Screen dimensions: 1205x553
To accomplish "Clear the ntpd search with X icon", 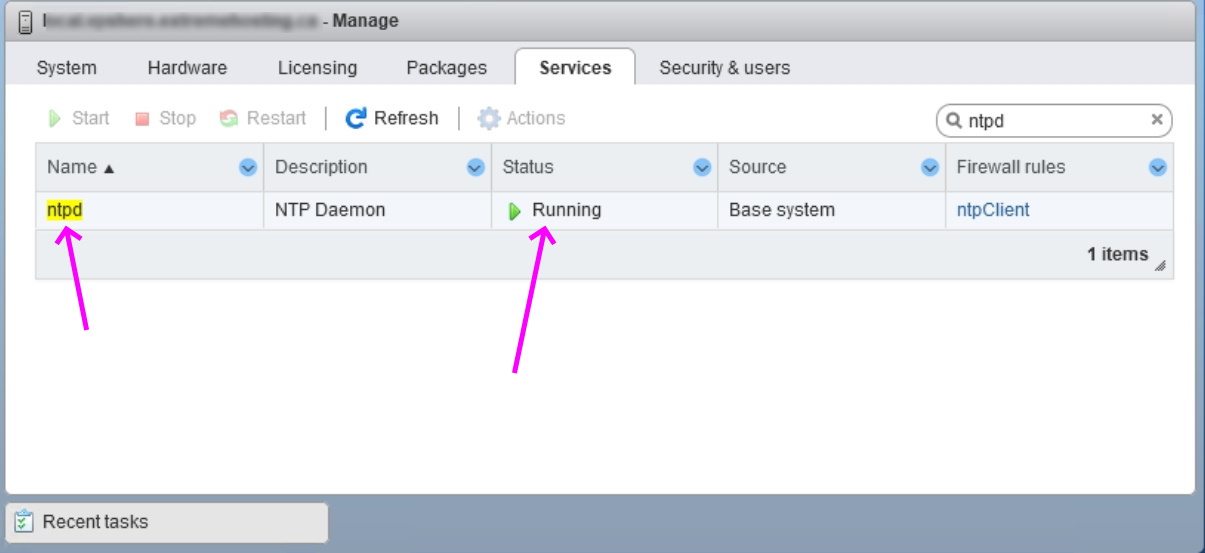I will (x=1157, y=120).
